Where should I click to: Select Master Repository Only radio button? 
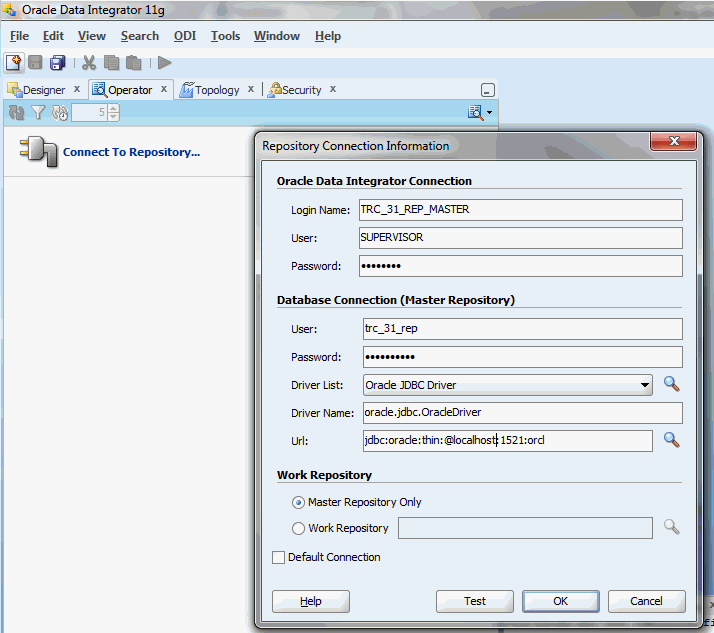point(298,502)
